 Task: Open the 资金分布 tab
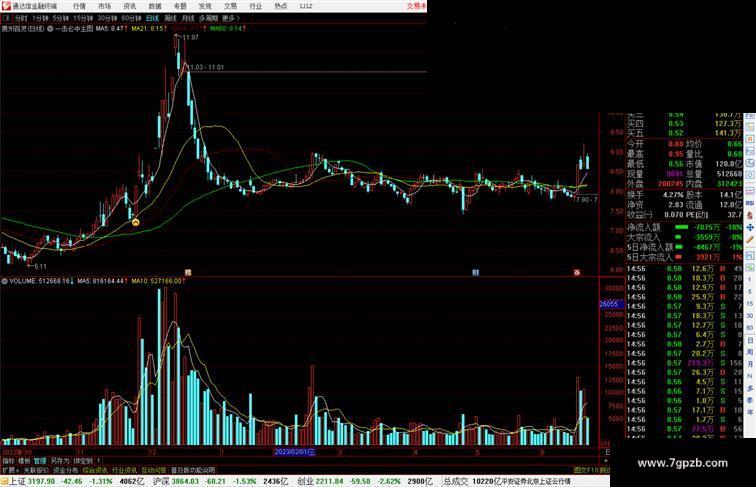66,470
